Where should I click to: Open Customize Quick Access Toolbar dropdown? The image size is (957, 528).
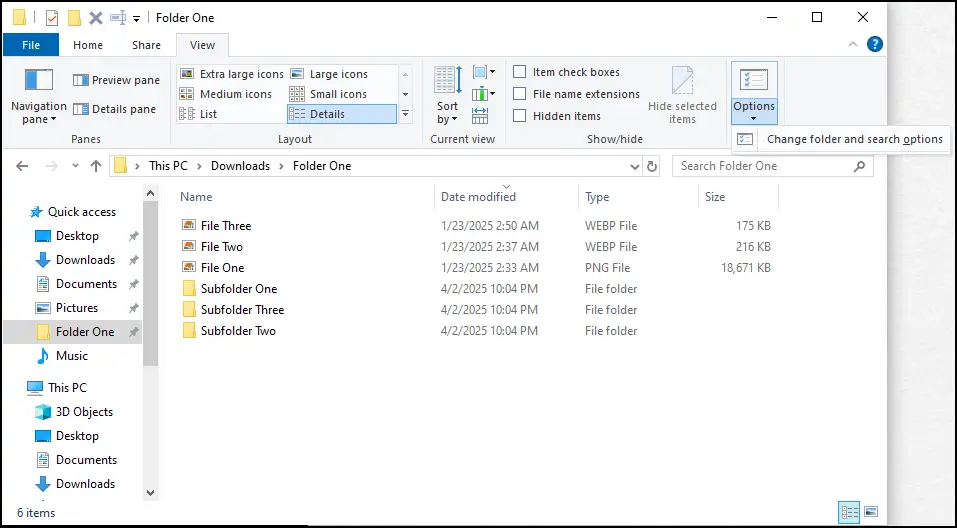(137, 18)
